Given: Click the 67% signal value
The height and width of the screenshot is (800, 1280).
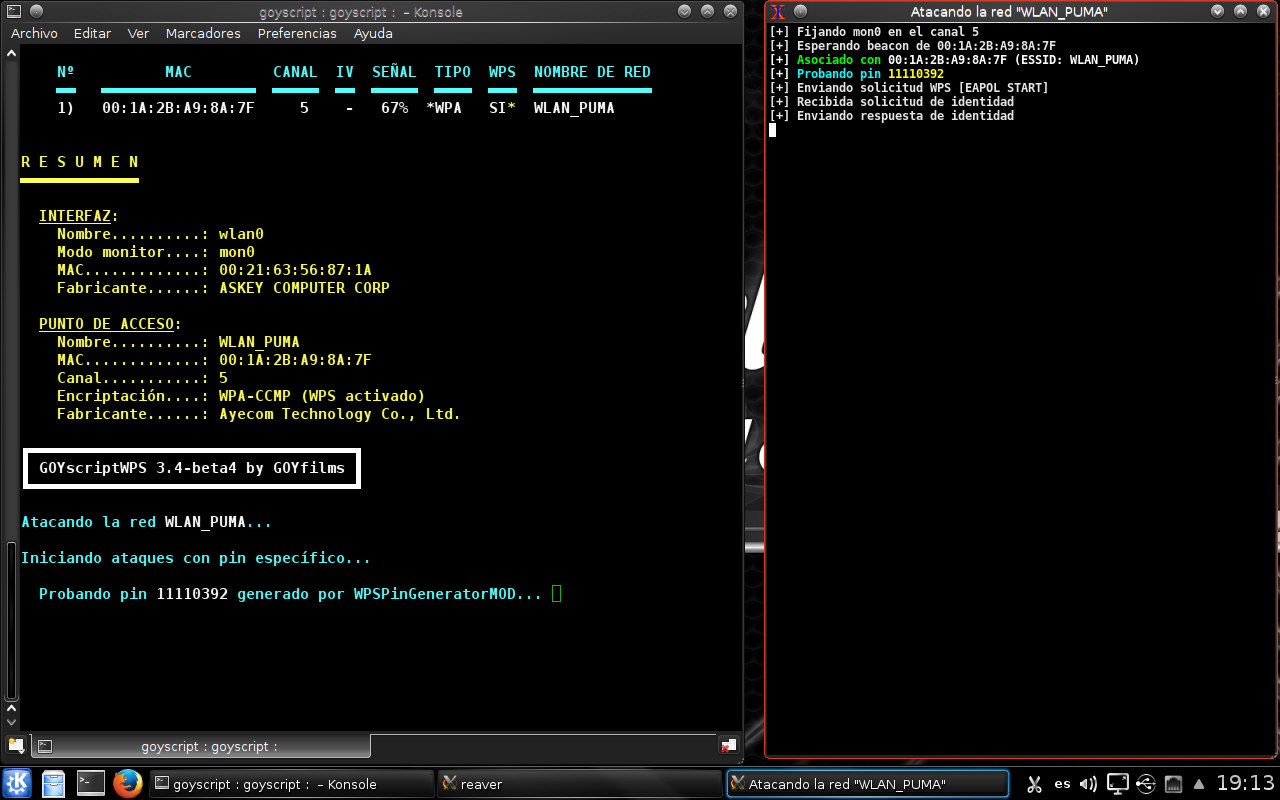Looking at the screenshot, I should 394,108.
